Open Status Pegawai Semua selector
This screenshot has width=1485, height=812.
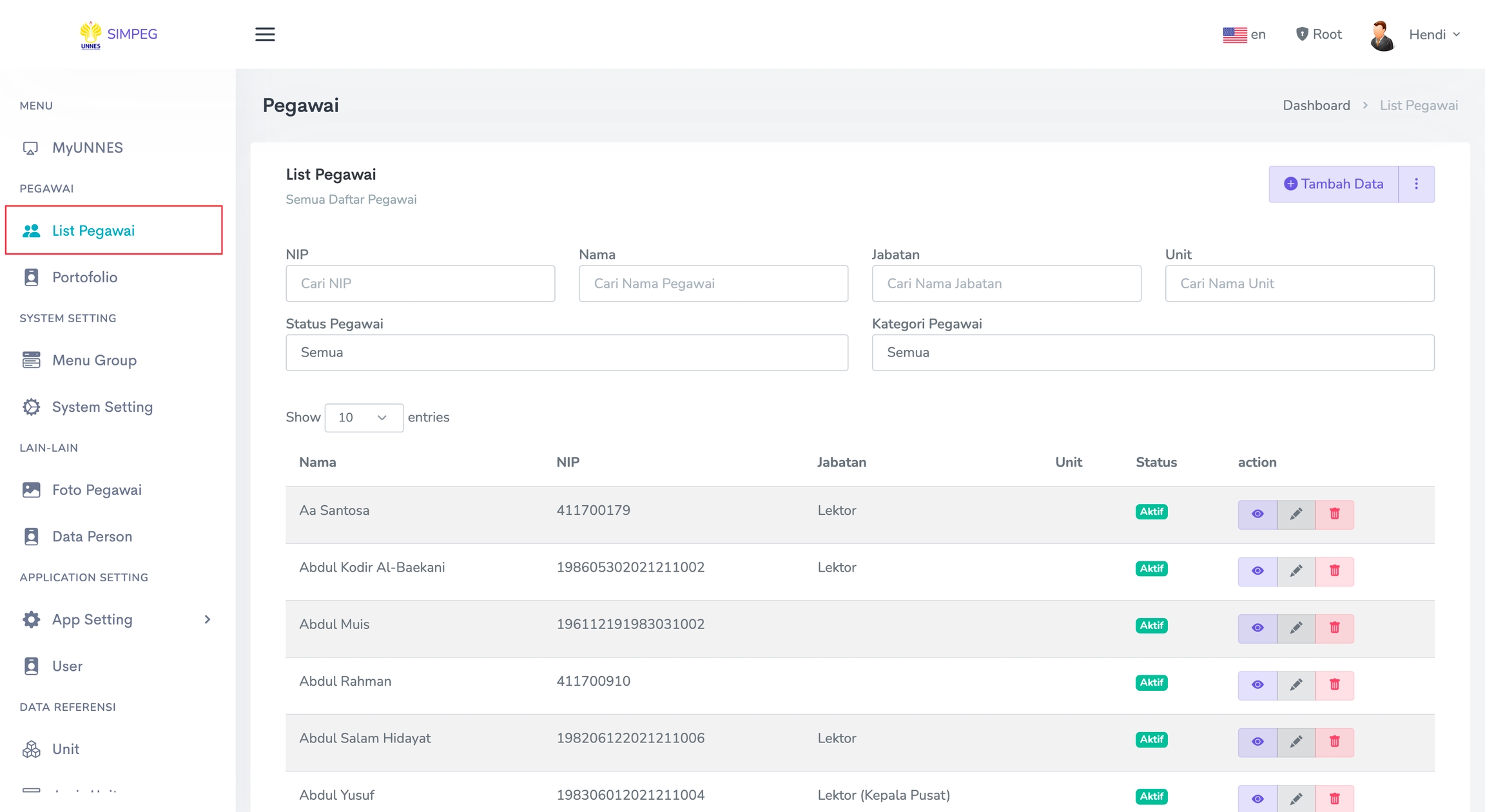pos(567,353)
